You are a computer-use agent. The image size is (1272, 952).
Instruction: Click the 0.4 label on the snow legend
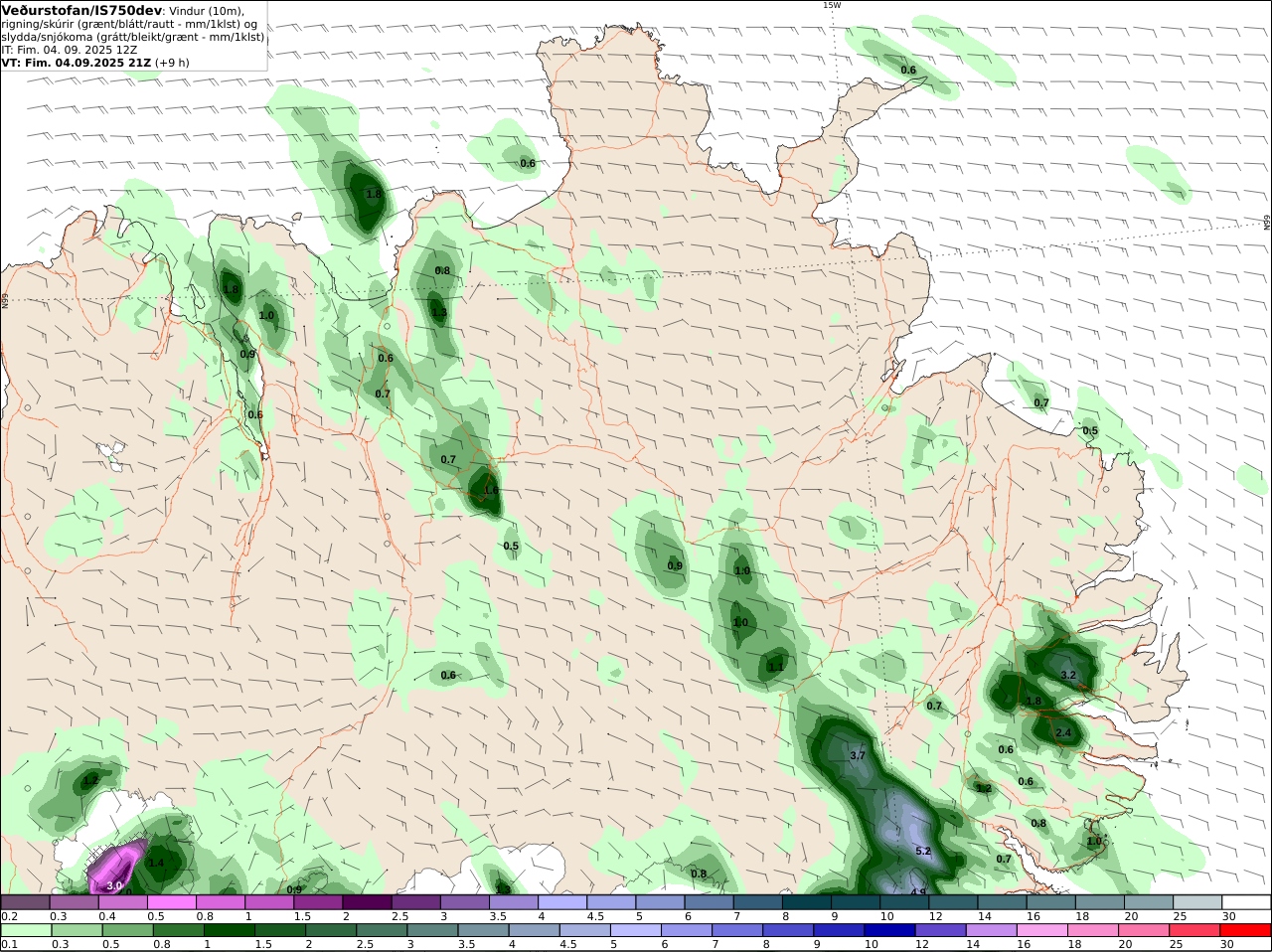[107, 916]
